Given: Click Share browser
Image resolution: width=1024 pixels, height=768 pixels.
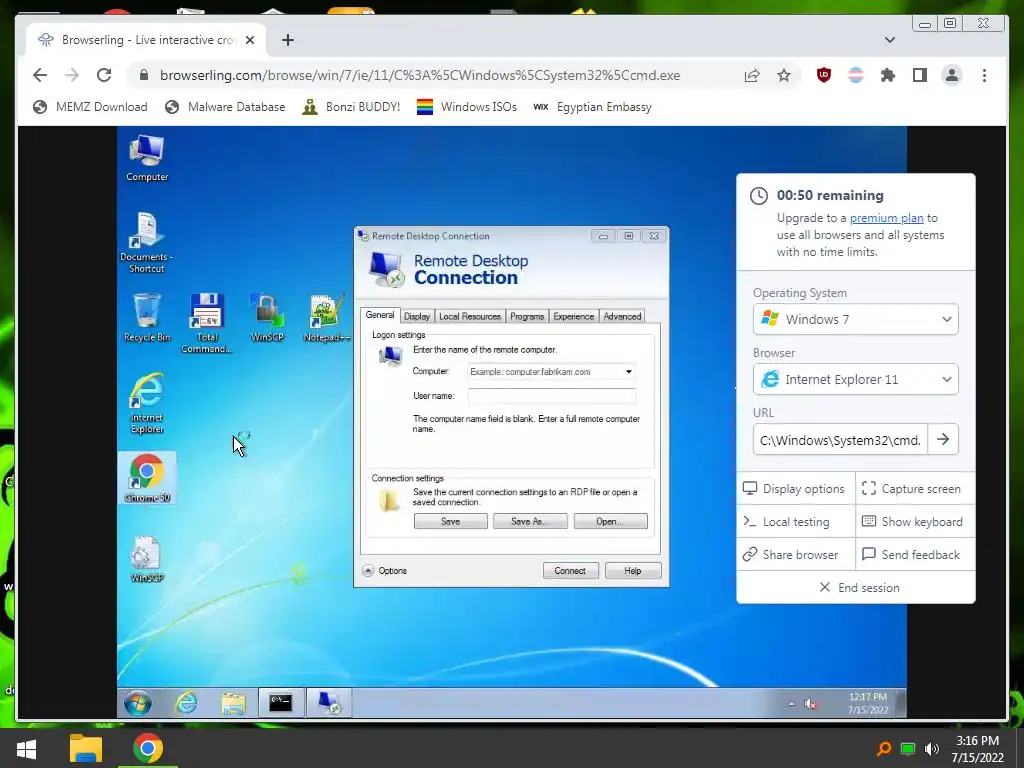Looking at the screenshot, I should pyautogui.click(x=795, y=554).
